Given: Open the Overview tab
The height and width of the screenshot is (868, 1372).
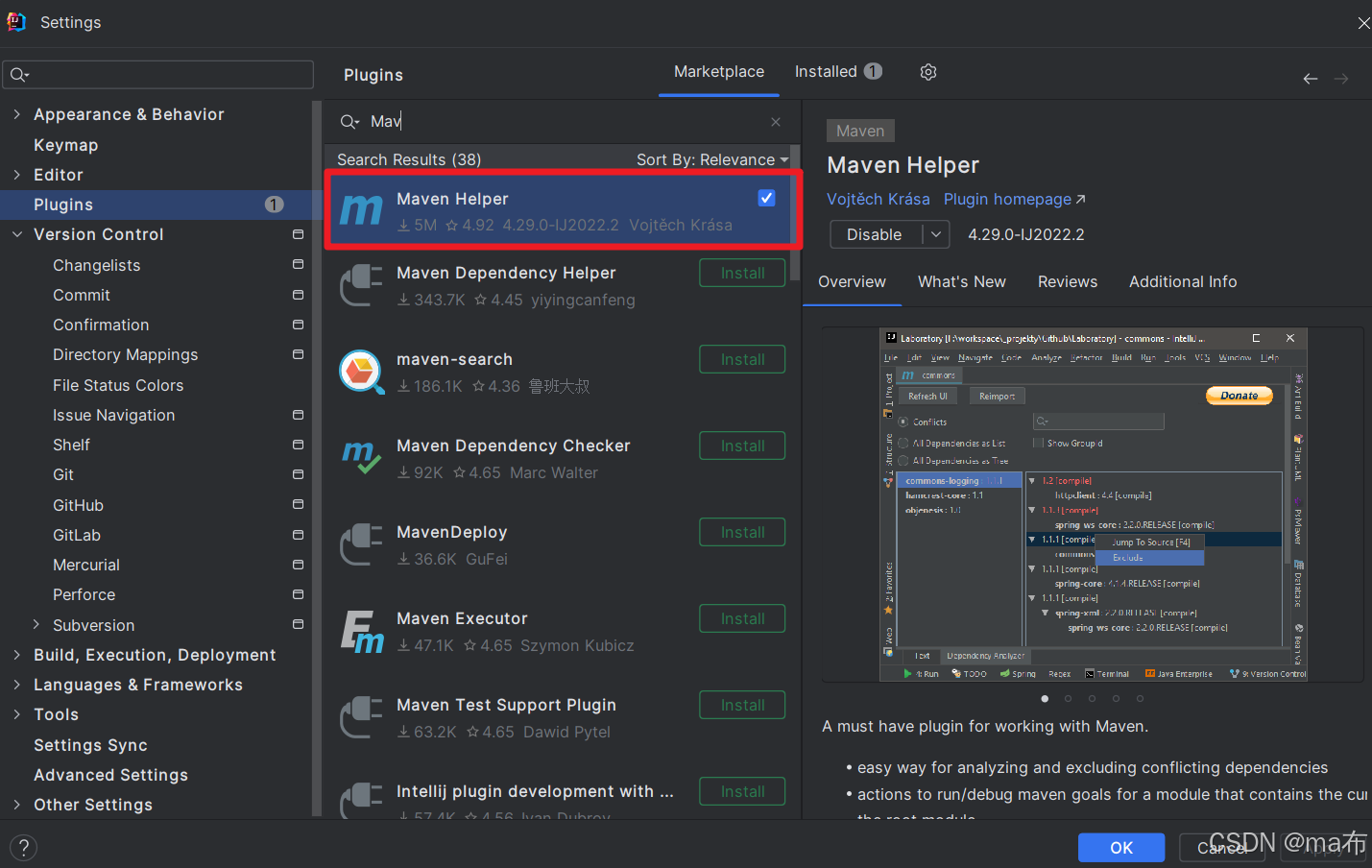Looking at the screenshot, I should 852,281.
